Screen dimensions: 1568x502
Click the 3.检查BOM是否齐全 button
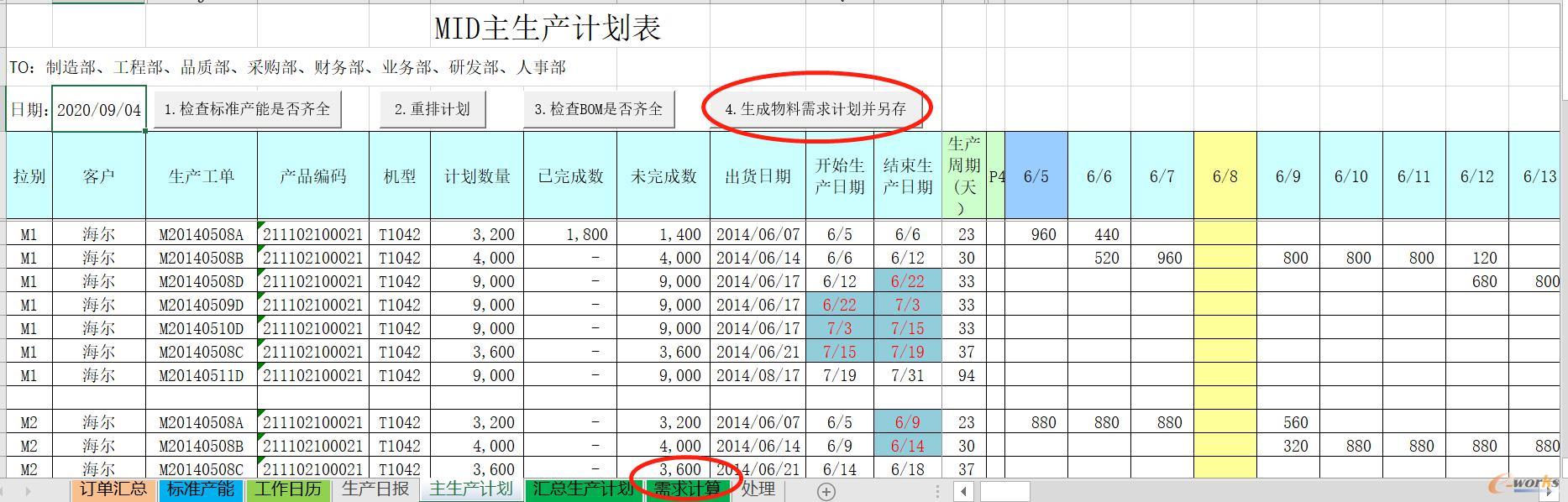click(599, 109)
